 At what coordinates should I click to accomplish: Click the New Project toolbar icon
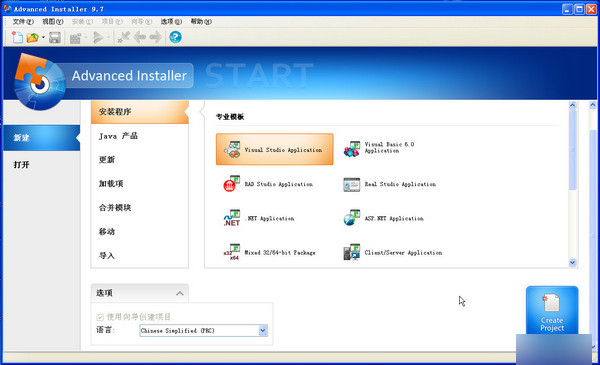17,37
